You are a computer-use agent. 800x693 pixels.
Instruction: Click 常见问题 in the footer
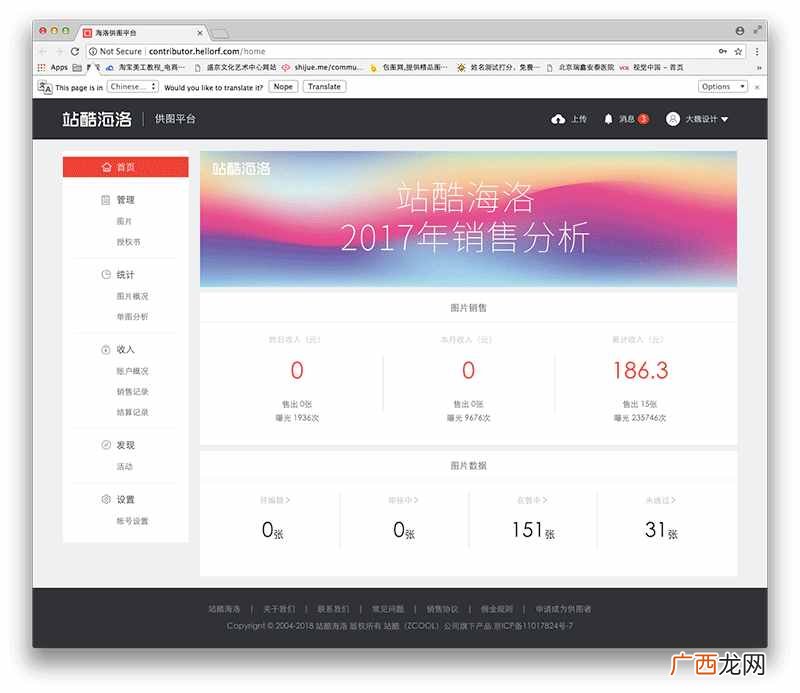388,609
